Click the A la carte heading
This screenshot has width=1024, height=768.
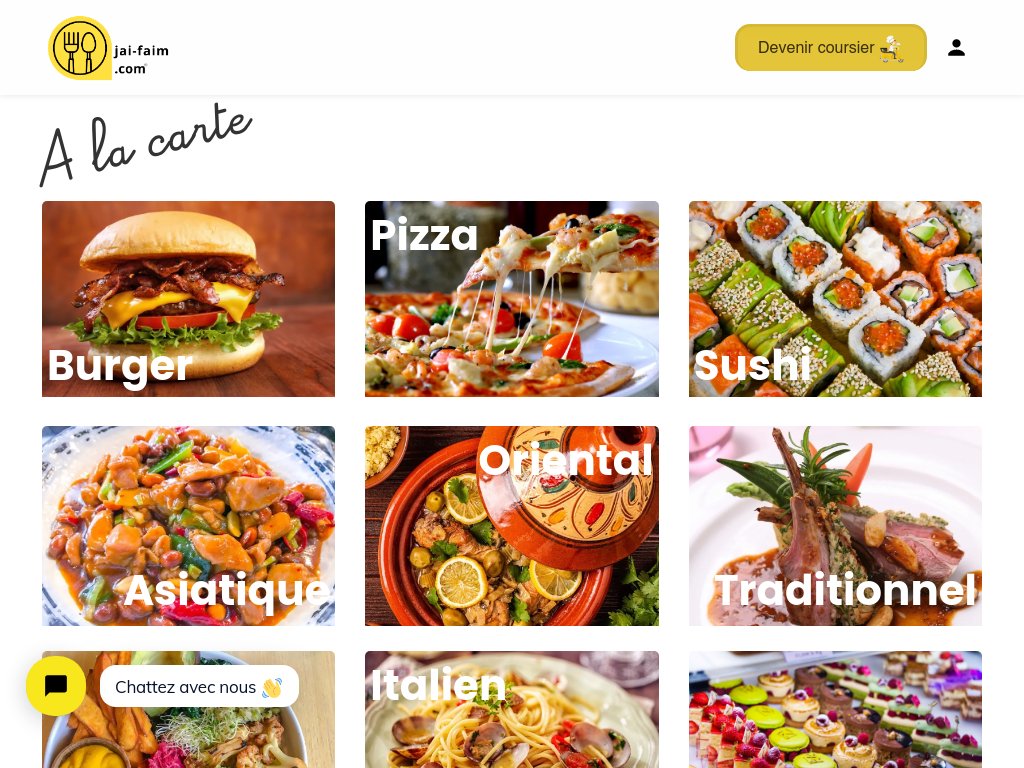[x=146, y=144]
